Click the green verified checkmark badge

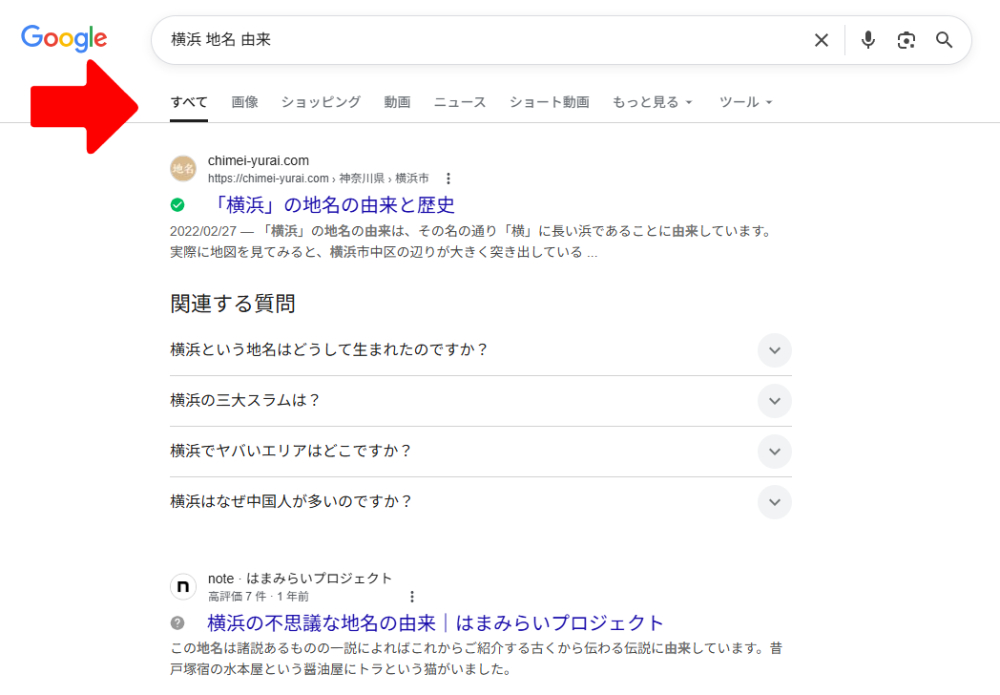tap(177, 204)
